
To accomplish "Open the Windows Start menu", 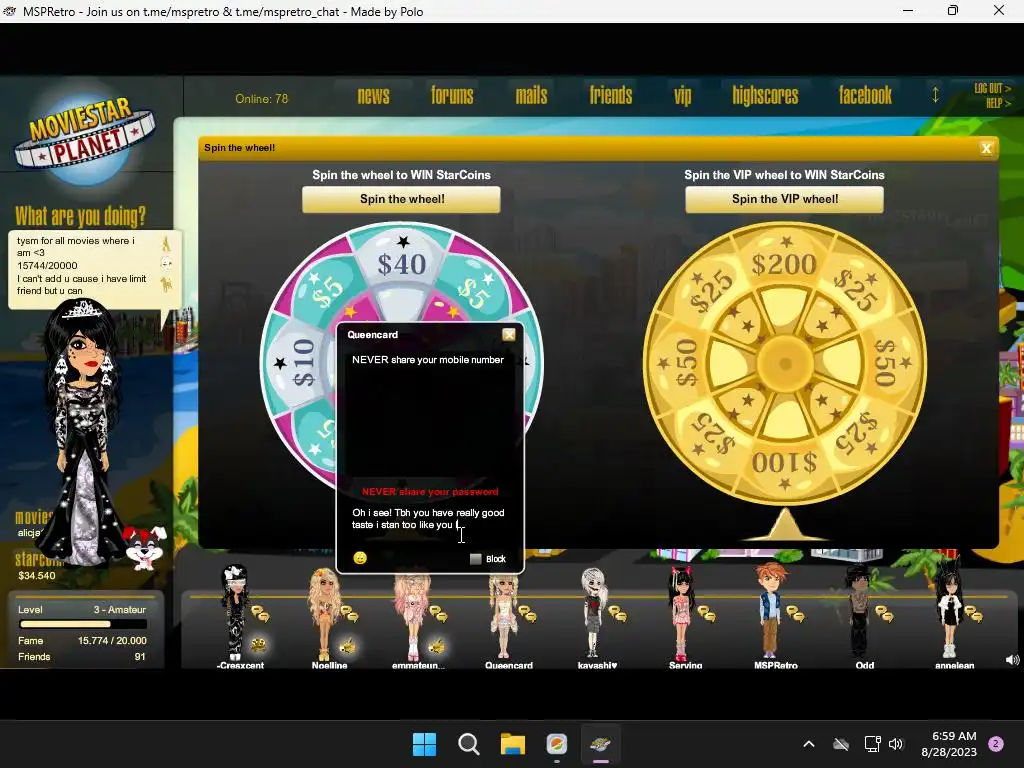I will tap(424, 744).
